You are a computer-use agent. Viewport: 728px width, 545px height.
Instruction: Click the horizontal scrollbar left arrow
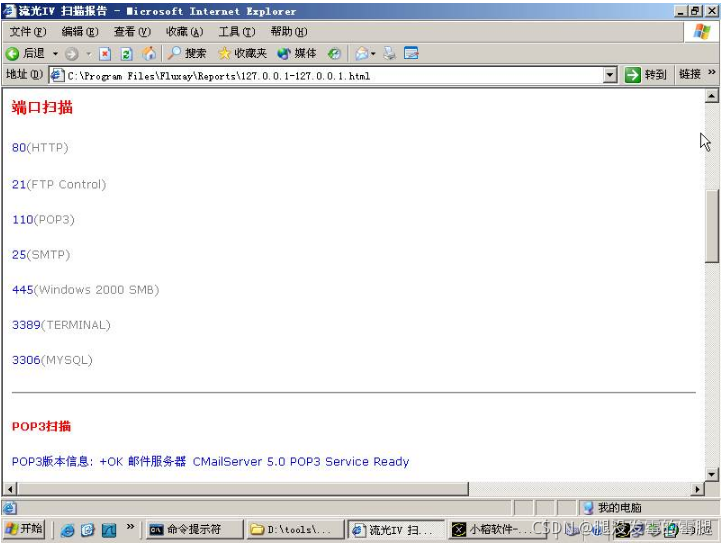pos(10,489)
